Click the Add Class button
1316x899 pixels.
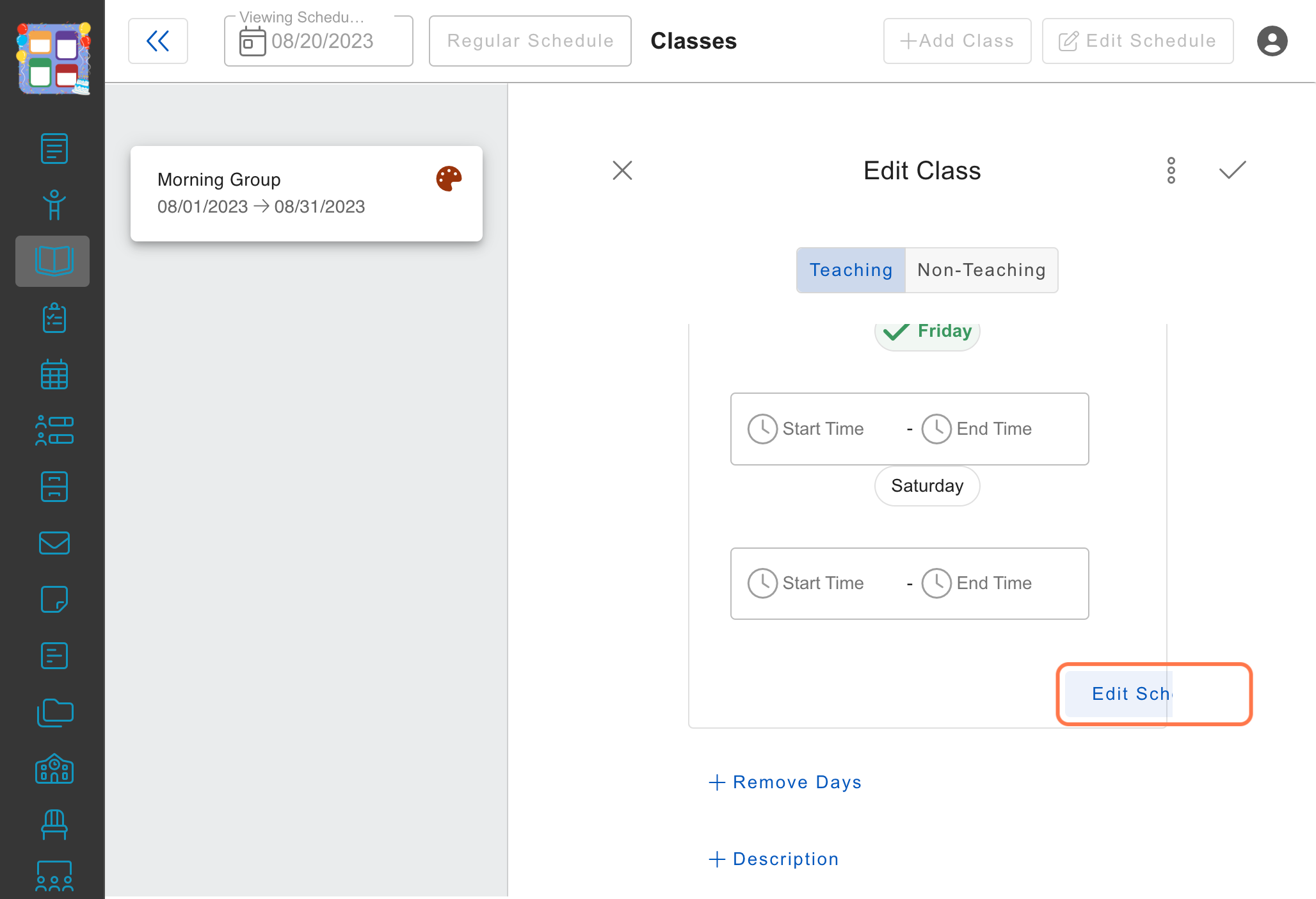coord(957,41)
